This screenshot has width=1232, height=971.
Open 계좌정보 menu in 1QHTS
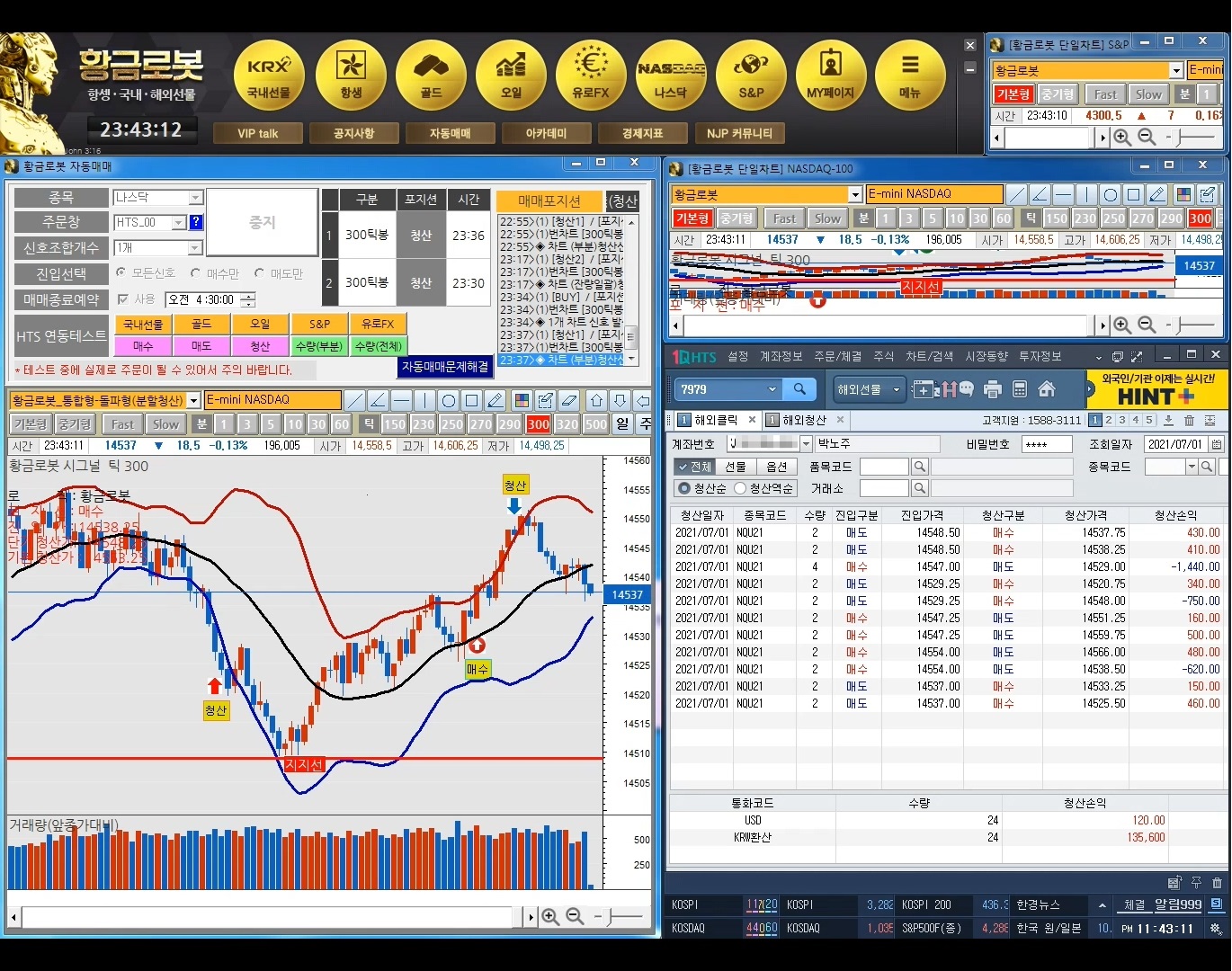[x=781, y=357]
